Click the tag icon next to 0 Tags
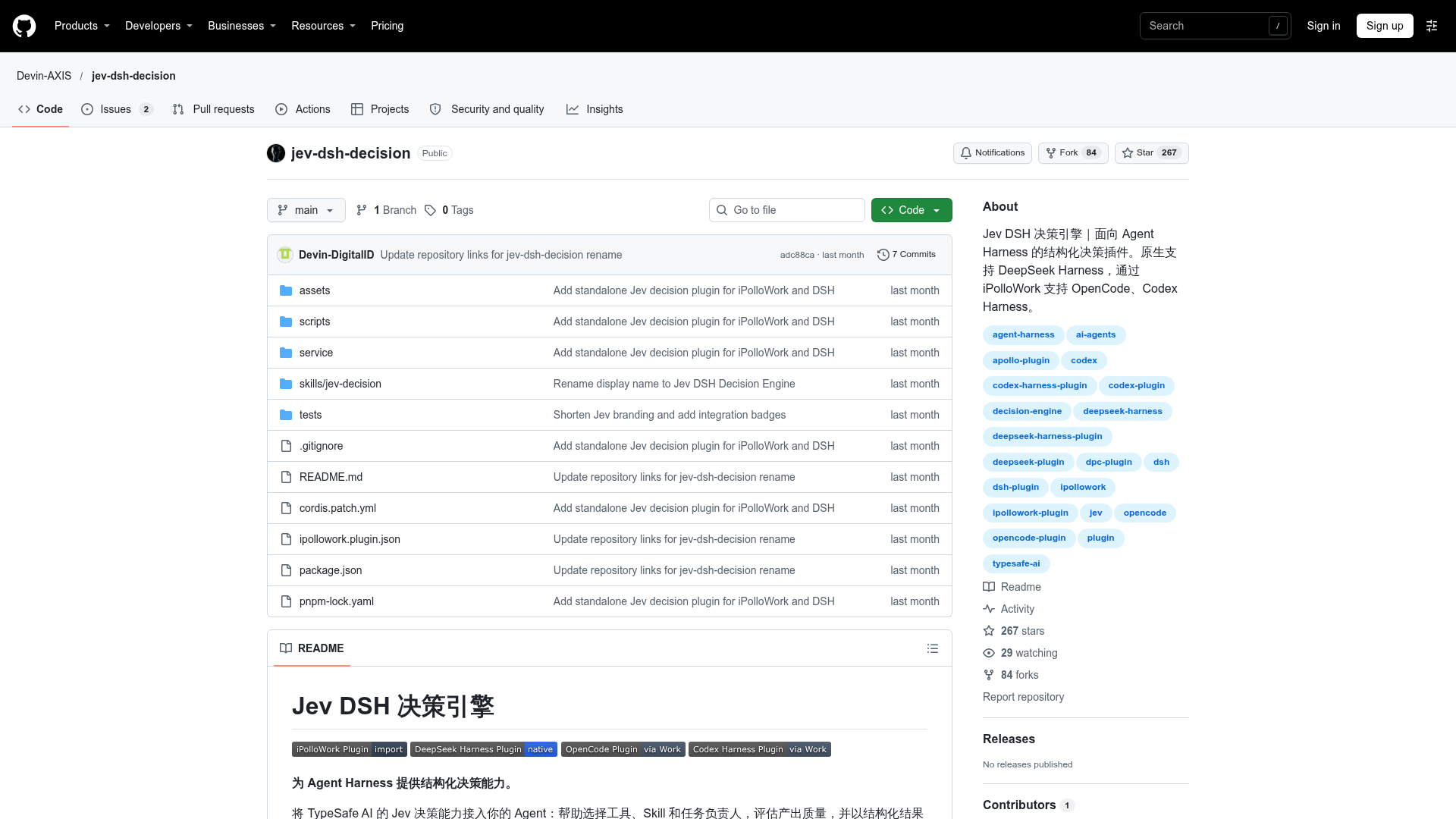 tap(430, 210)
